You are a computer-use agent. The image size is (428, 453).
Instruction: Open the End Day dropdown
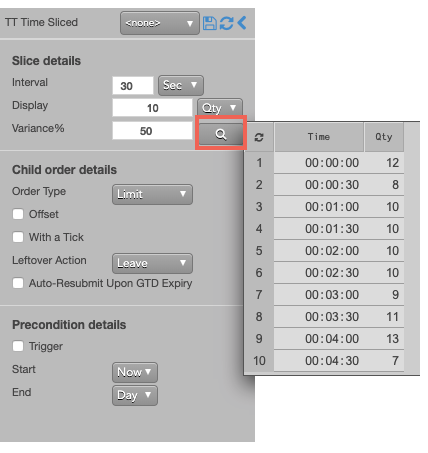click(x=135, y=395)
